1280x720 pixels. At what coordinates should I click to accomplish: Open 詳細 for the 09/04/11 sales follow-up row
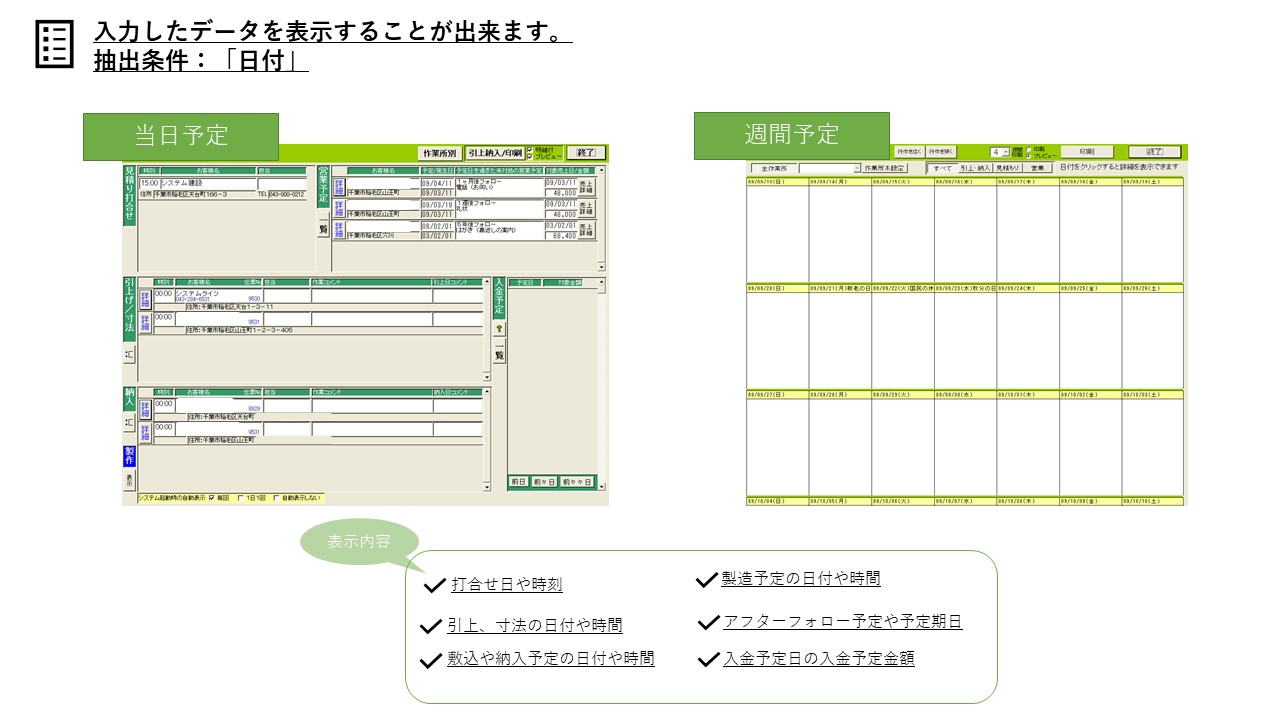(339, 187)
